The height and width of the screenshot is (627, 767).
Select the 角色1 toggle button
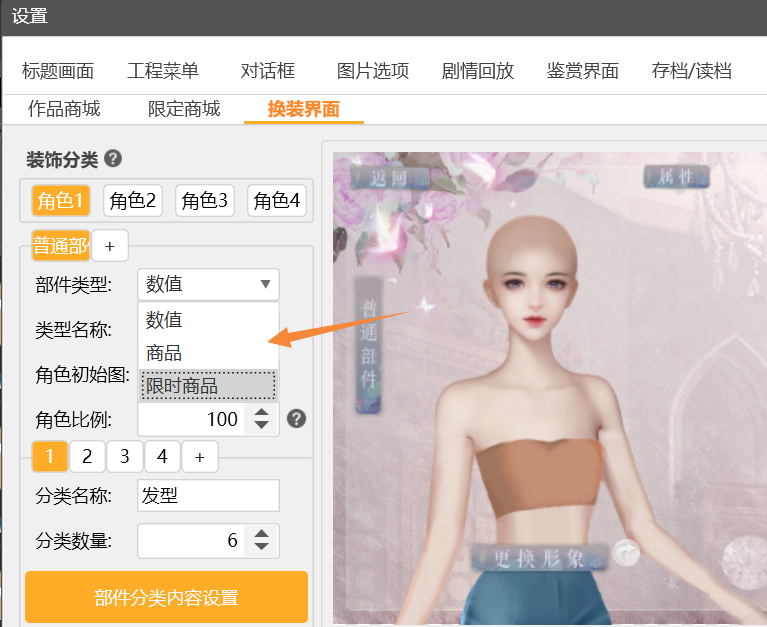pyautogui.click(x=61, y=201)
